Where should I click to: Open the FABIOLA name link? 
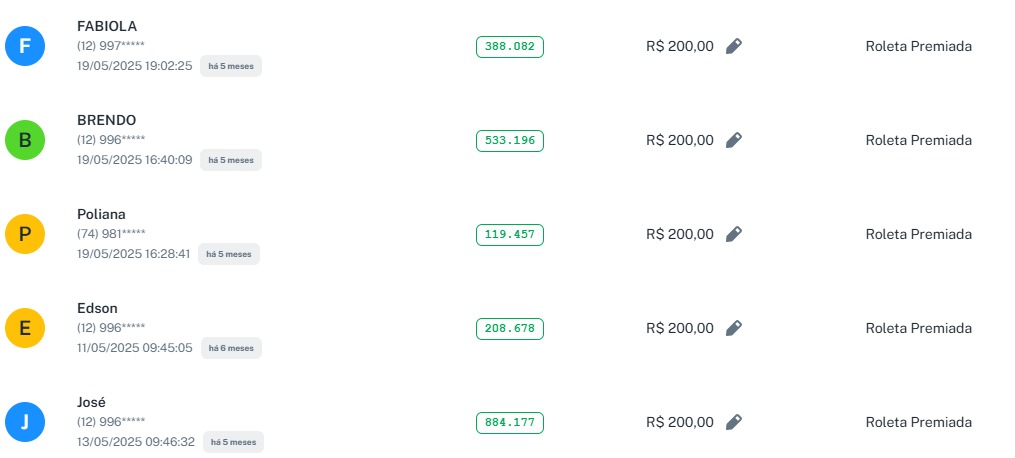coord(107,26)
